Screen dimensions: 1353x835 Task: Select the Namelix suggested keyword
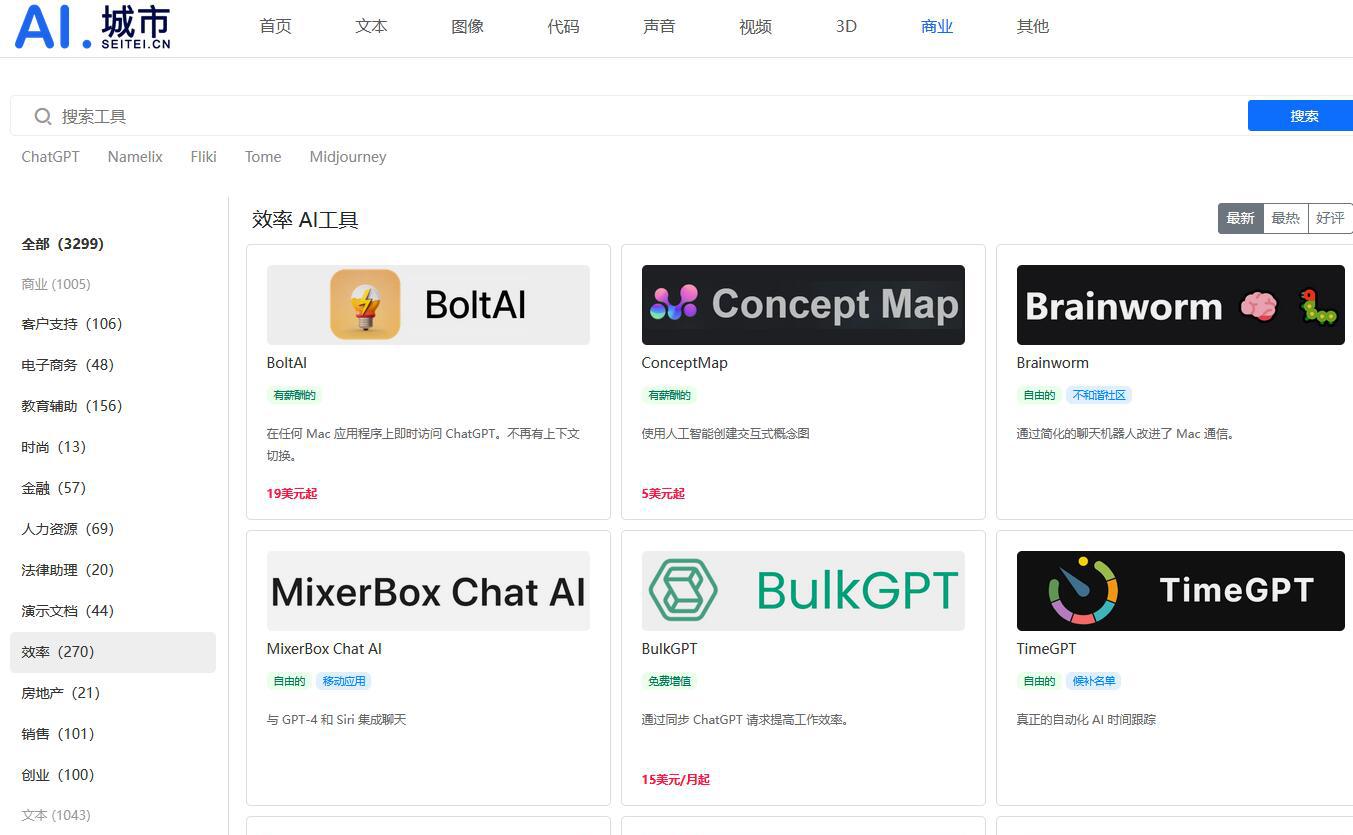pyautogui.click(x=135, y=157)
